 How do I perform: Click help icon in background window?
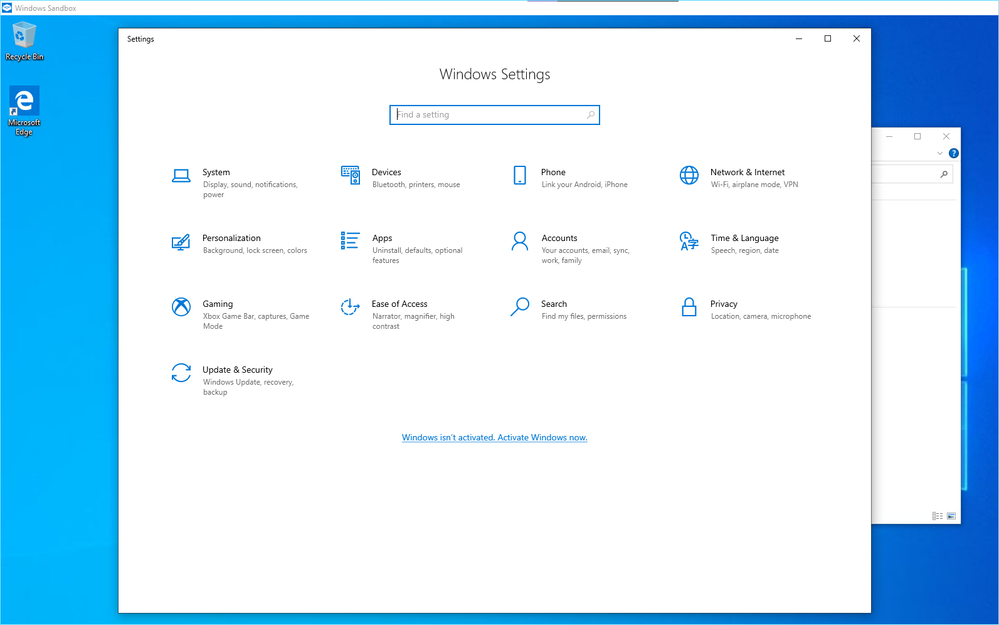pos(954,153)
